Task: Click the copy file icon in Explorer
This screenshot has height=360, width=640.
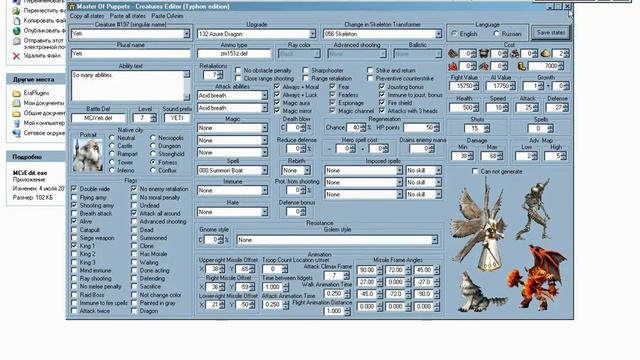Action: click(x=16, y=20)
